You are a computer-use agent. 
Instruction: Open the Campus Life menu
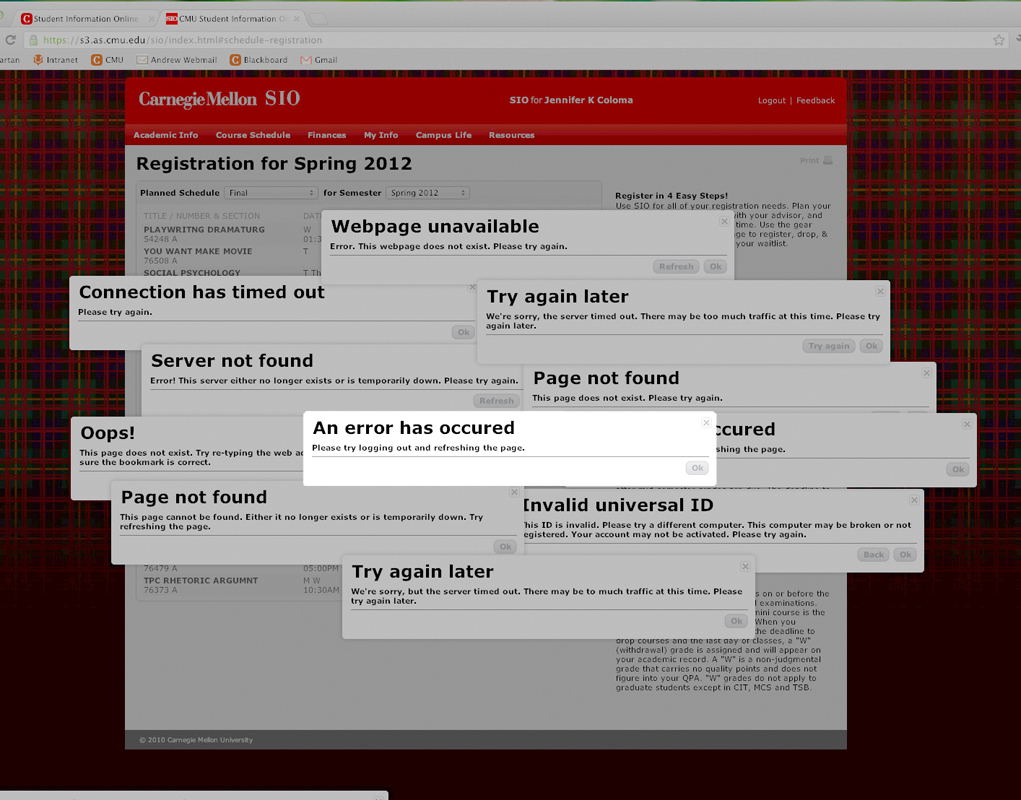click(x=443, y=135)
